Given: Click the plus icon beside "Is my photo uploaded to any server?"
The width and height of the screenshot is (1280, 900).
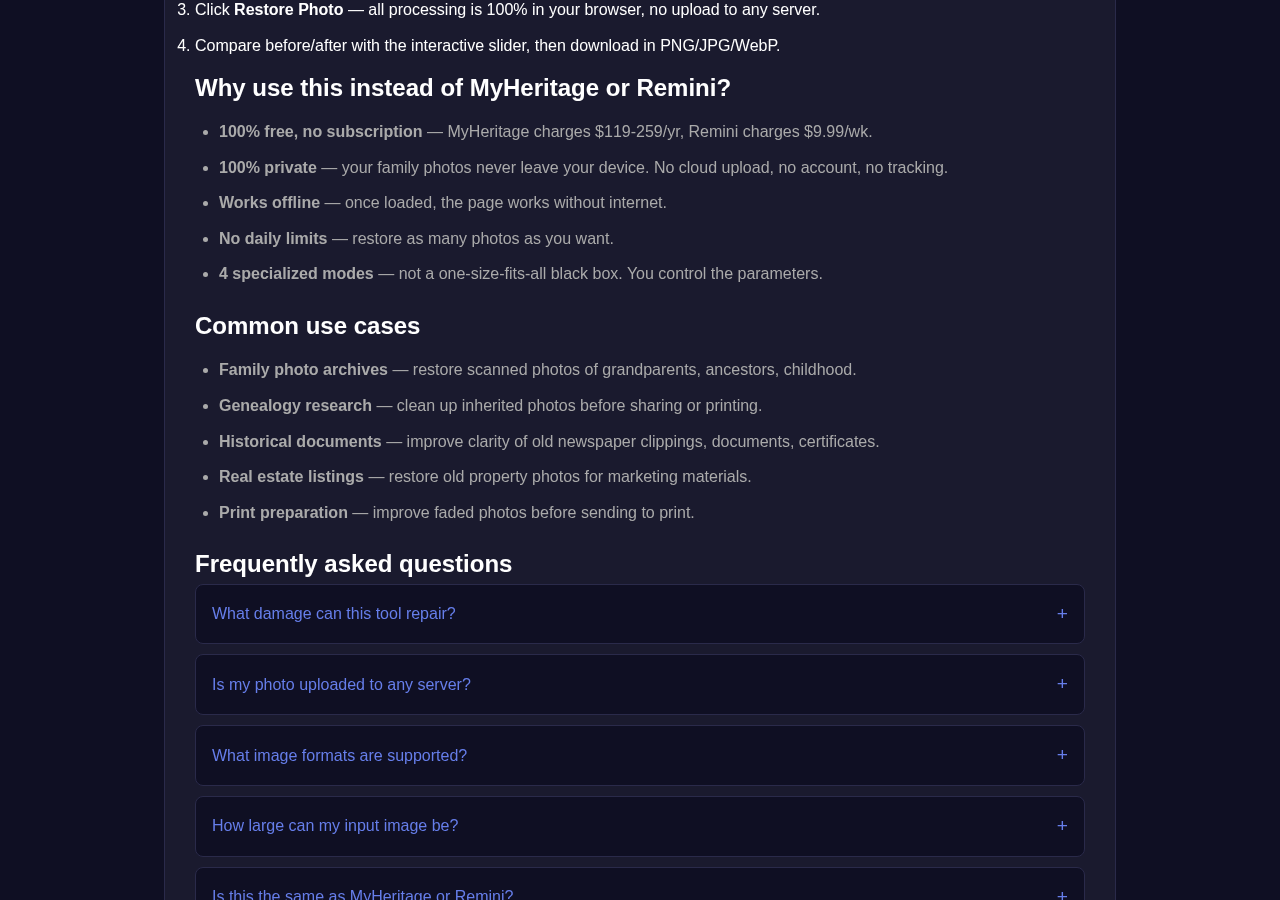Looking at the screenshot, I should [1062, 684].
